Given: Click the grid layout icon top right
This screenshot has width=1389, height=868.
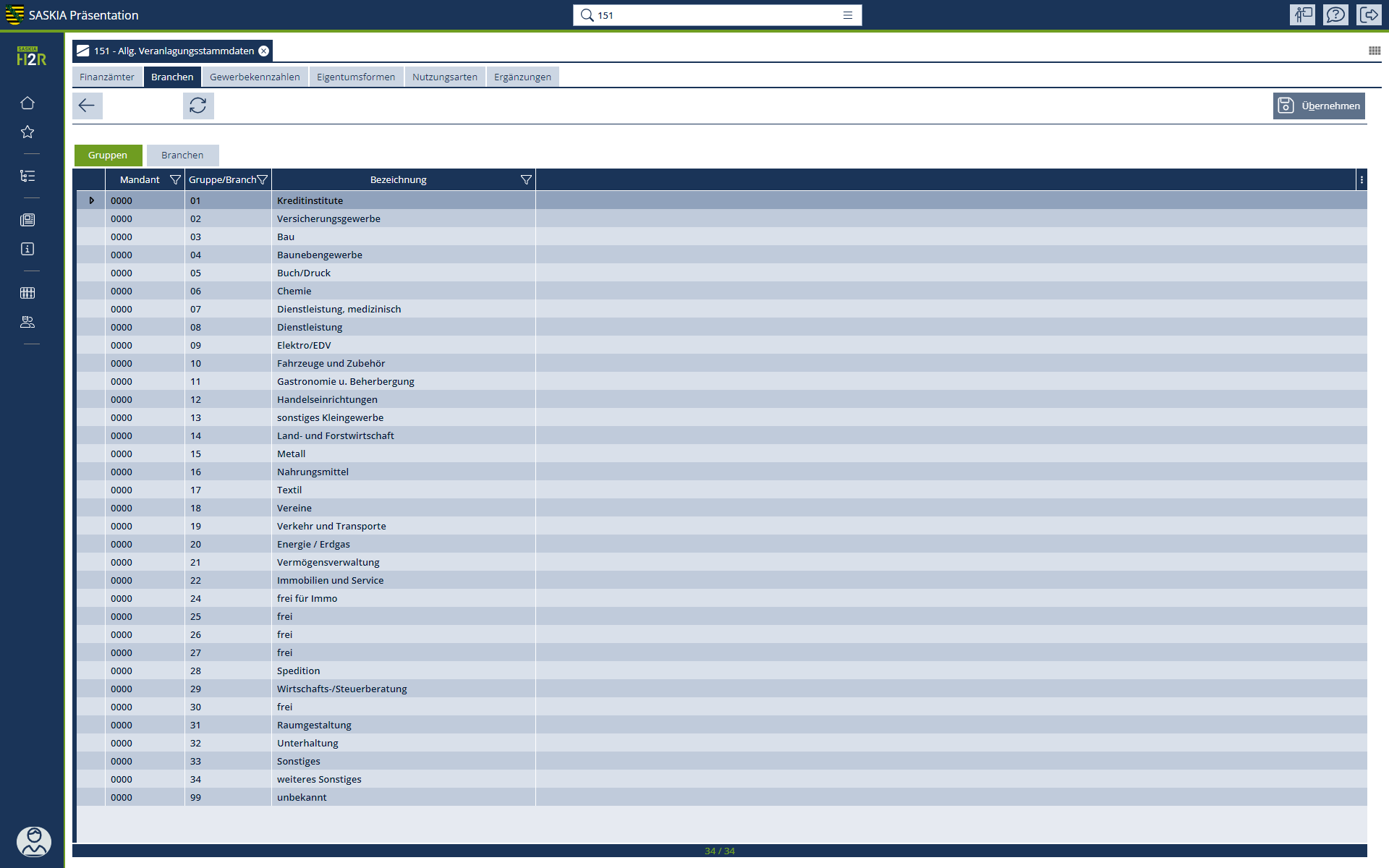Looking at the screenshot, I should tap(1375, 51).
